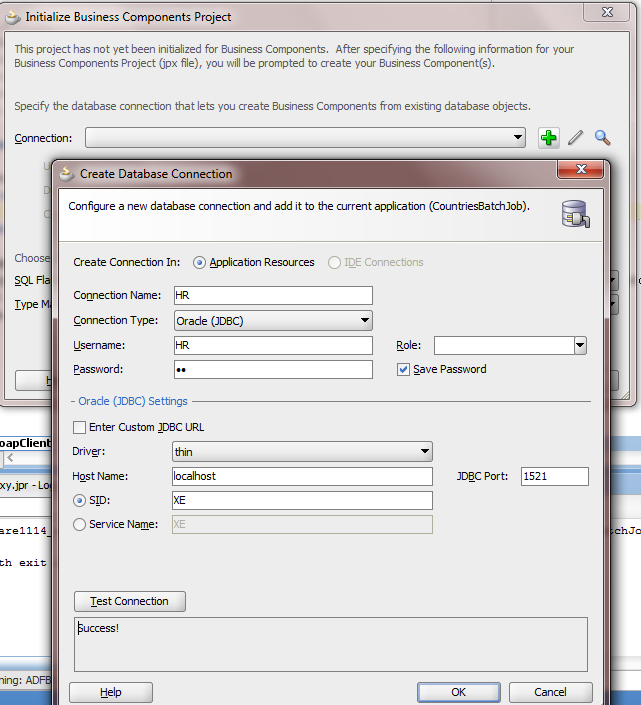Choose the SID radio button
The width and height of the screenshot is (641, 705).
80,500
